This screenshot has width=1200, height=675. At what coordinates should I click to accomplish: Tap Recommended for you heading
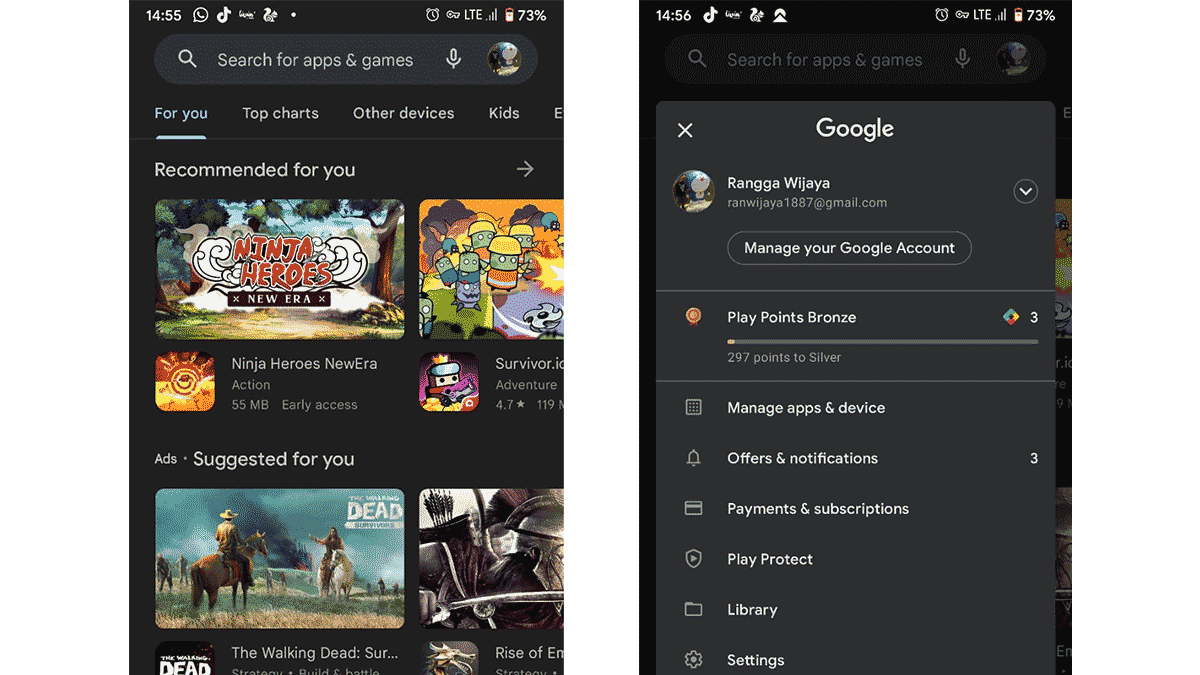(x=254, y=170)
